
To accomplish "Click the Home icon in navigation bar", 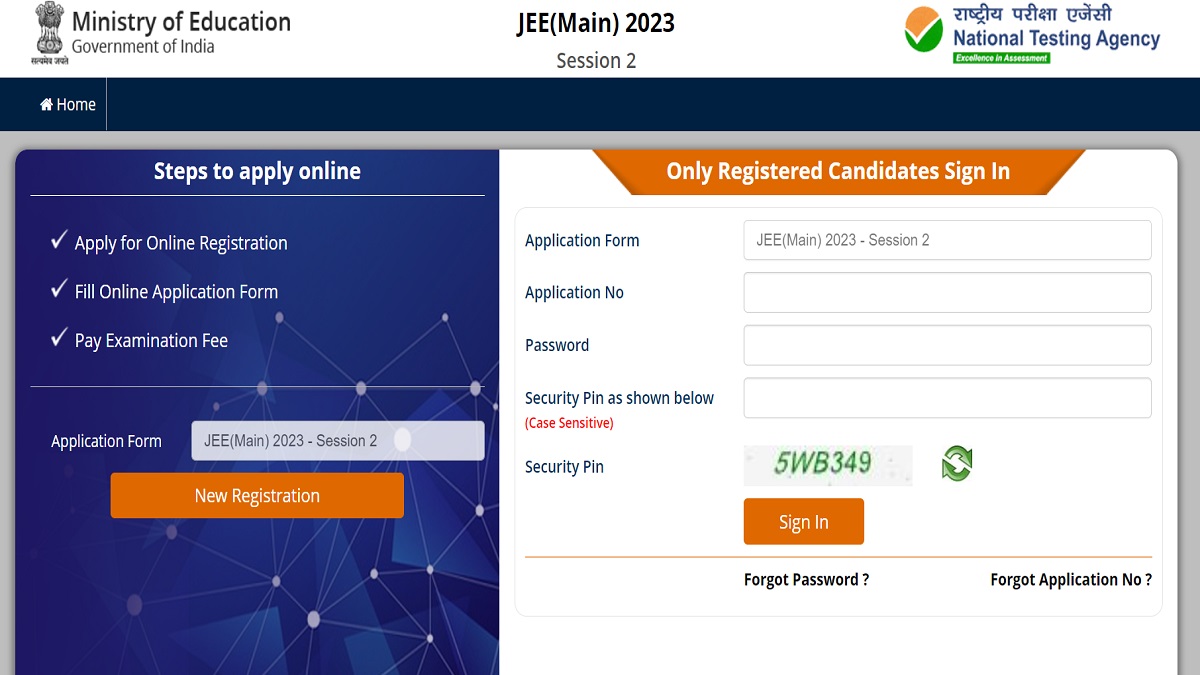I will (x=46, y=104).
